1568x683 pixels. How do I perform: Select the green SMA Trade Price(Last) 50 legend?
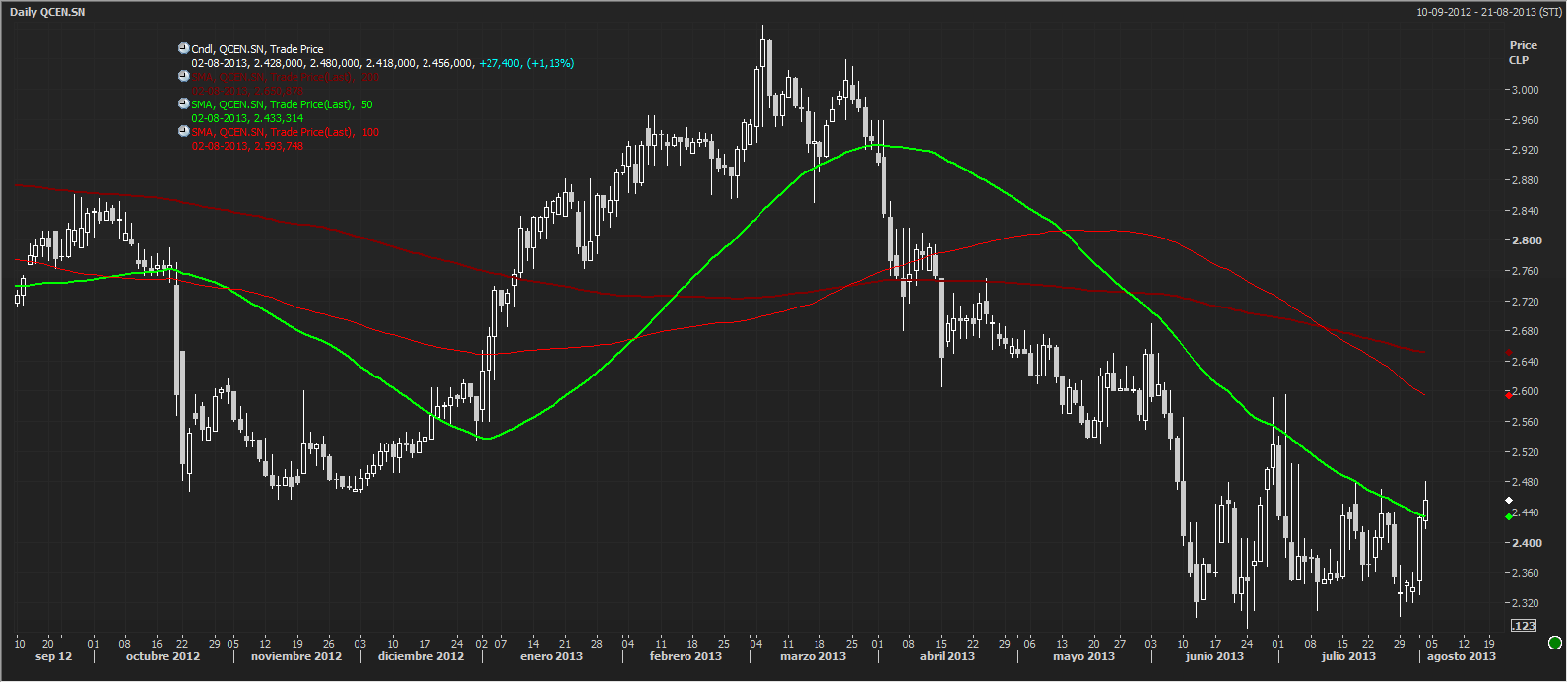[282, 104]
